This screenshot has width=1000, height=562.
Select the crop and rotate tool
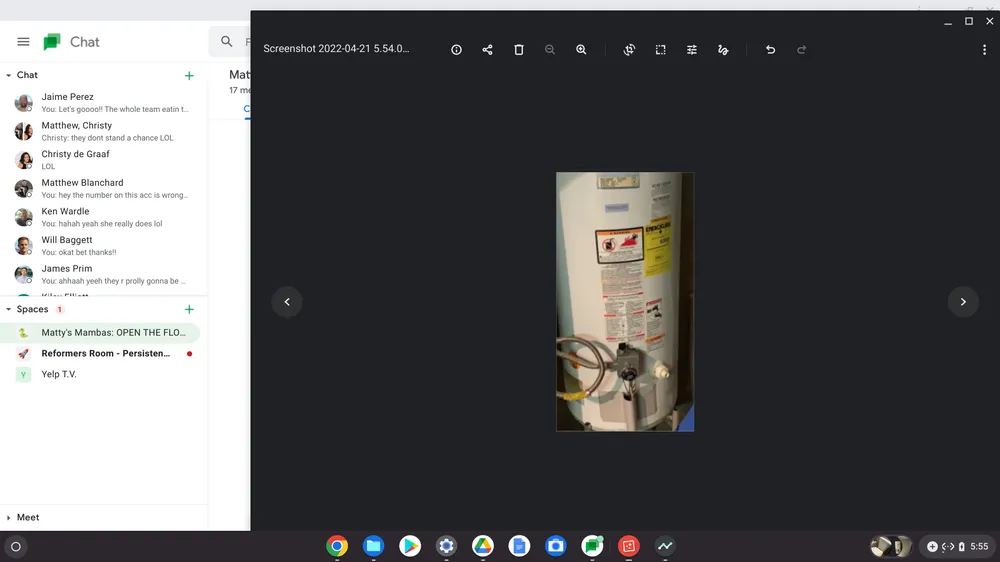click(x=629, y=50)
